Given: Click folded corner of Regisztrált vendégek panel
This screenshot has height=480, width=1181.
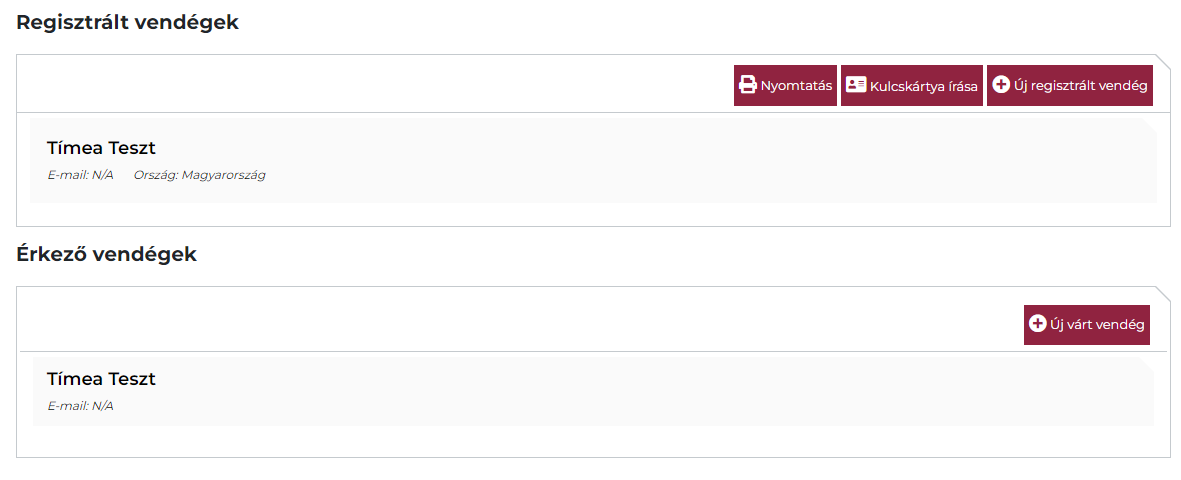Looking at the screenshot, I should click(1162, 61).
